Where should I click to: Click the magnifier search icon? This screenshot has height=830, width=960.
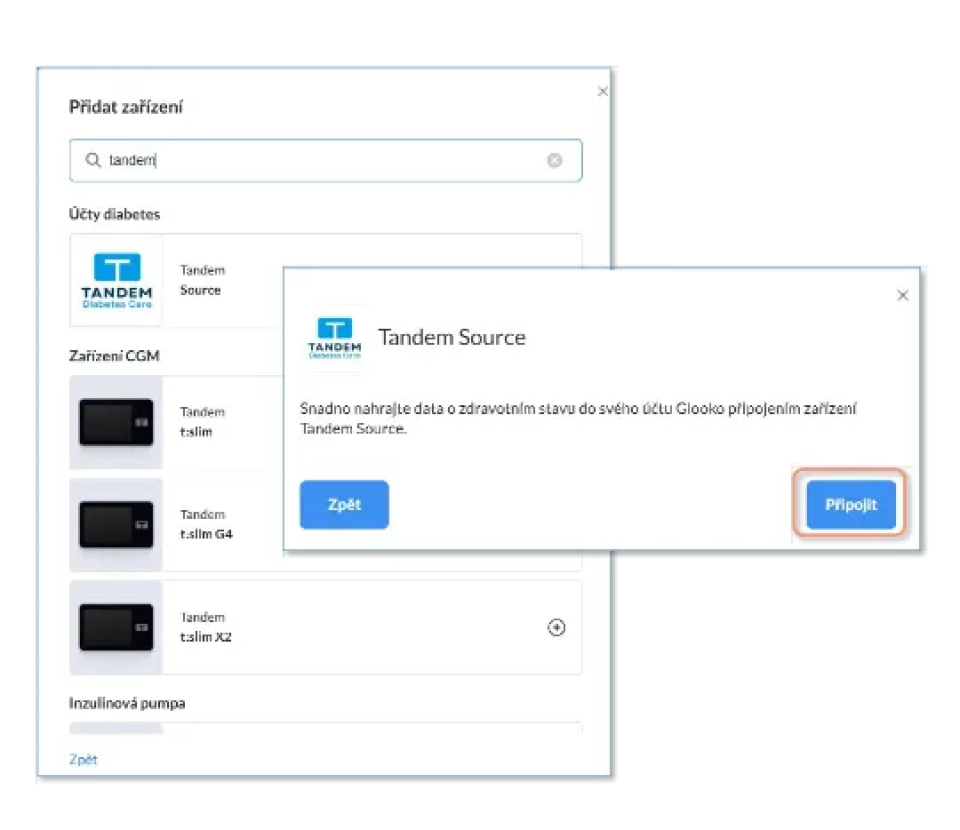click(93, 160)
